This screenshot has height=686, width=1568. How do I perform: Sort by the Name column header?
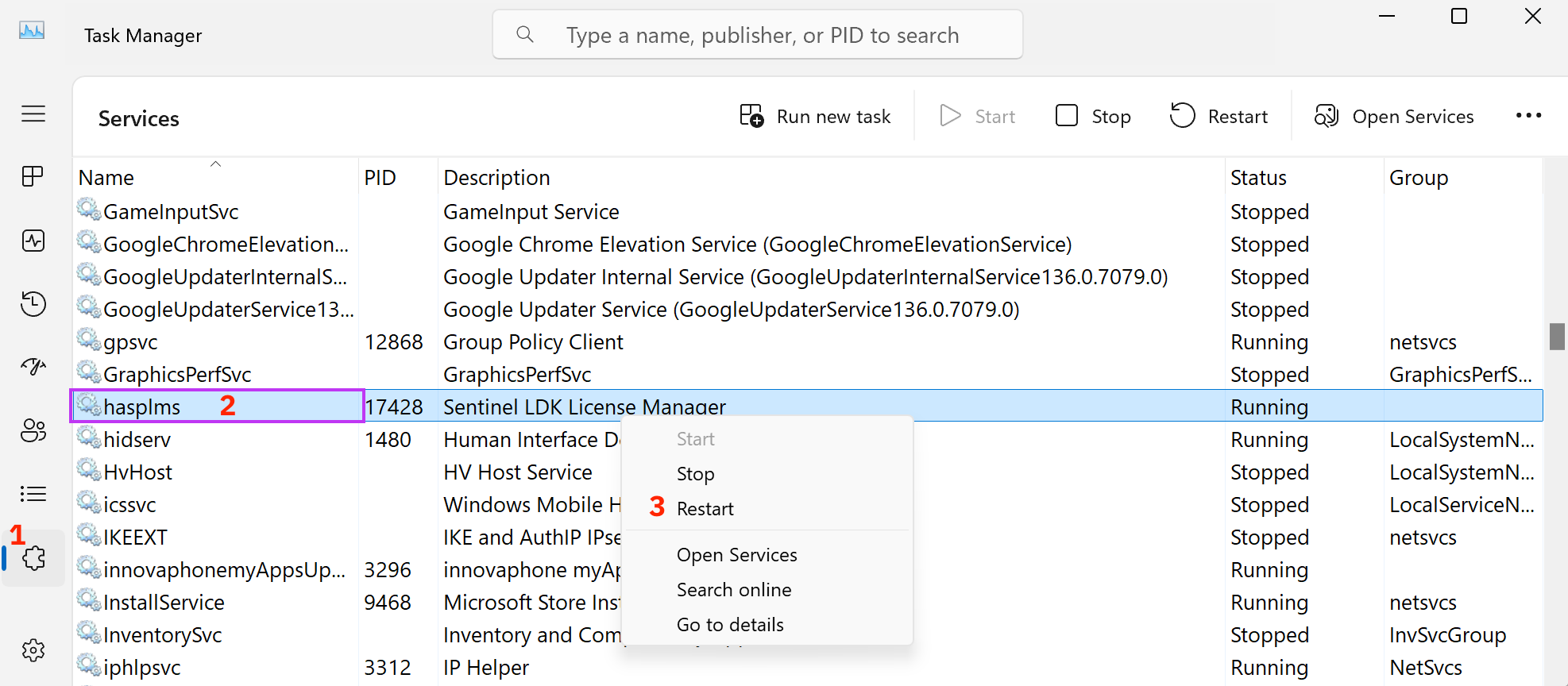tap(215, 177)
